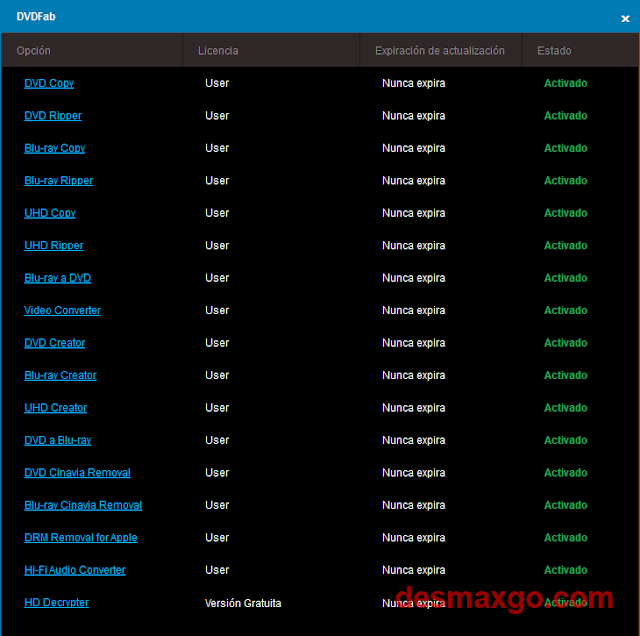This screenshot has width=640, height=636.
Task: Select Nunca expira in Video Converter row
Action: coord(413,311)
